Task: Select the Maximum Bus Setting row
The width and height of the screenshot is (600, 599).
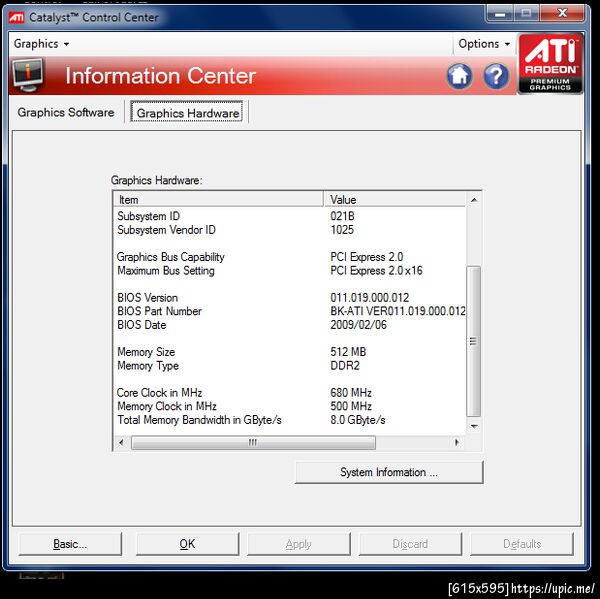Action: pos(290,271)
